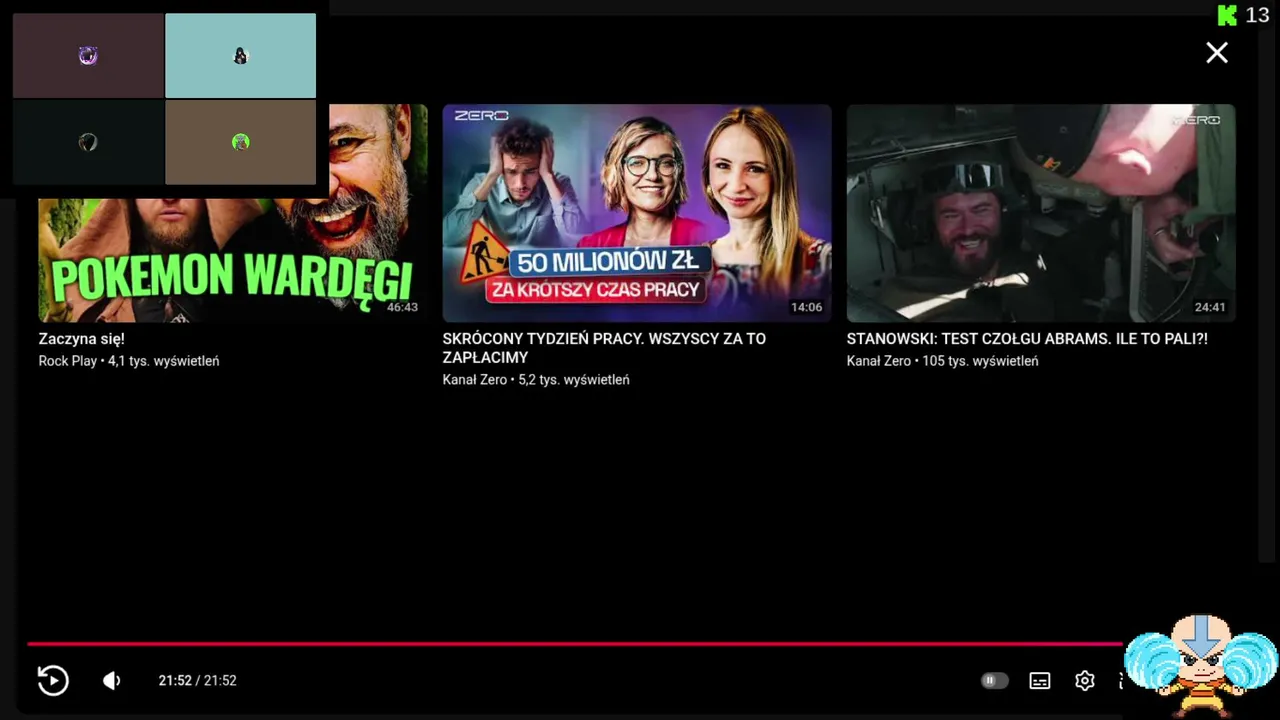Click the dark tile with headphones avatar
Viewport: 1280px width, 720px height.
(x=88, y=142)
